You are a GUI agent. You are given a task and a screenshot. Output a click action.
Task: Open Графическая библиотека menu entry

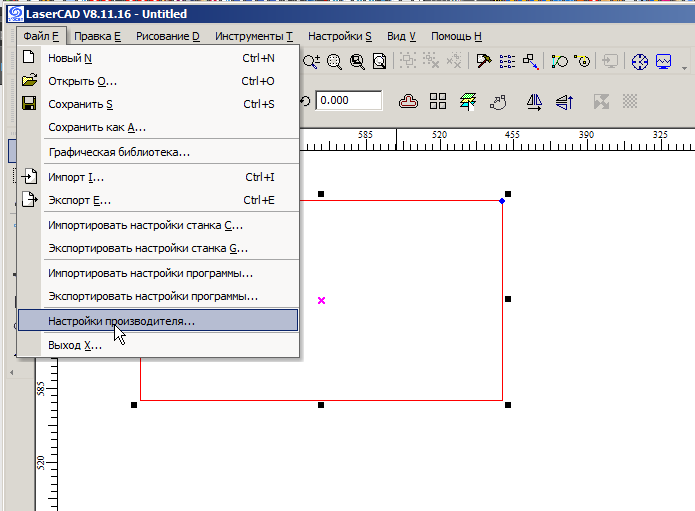point(119,153)
